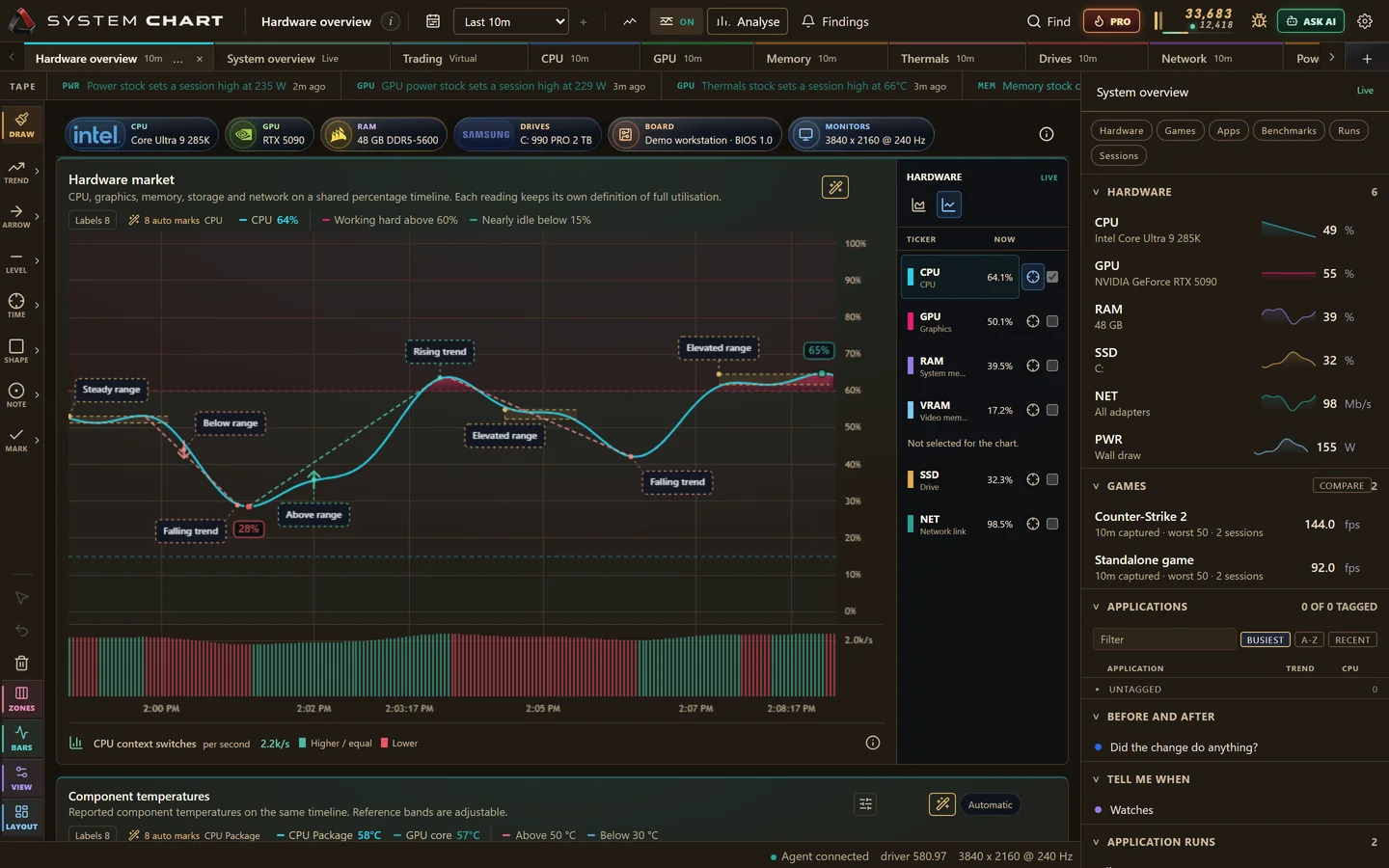The height and width of the screenshot is (868, 1389).
Task: Click the Analyse button
Action: pyautogui.click(x=748, y=21)
